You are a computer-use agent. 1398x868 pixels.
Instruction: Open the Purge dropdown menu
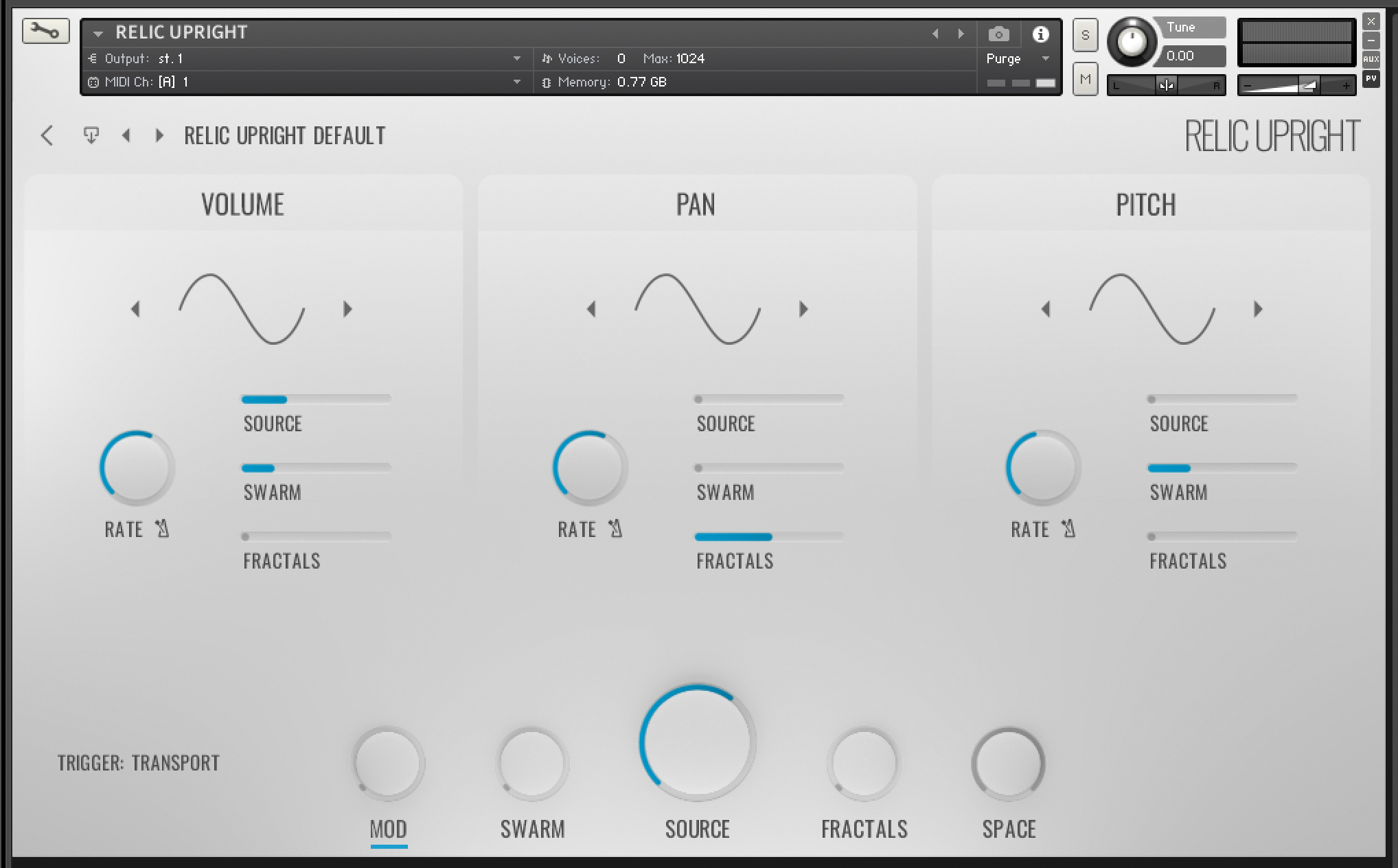point(1018,59)
